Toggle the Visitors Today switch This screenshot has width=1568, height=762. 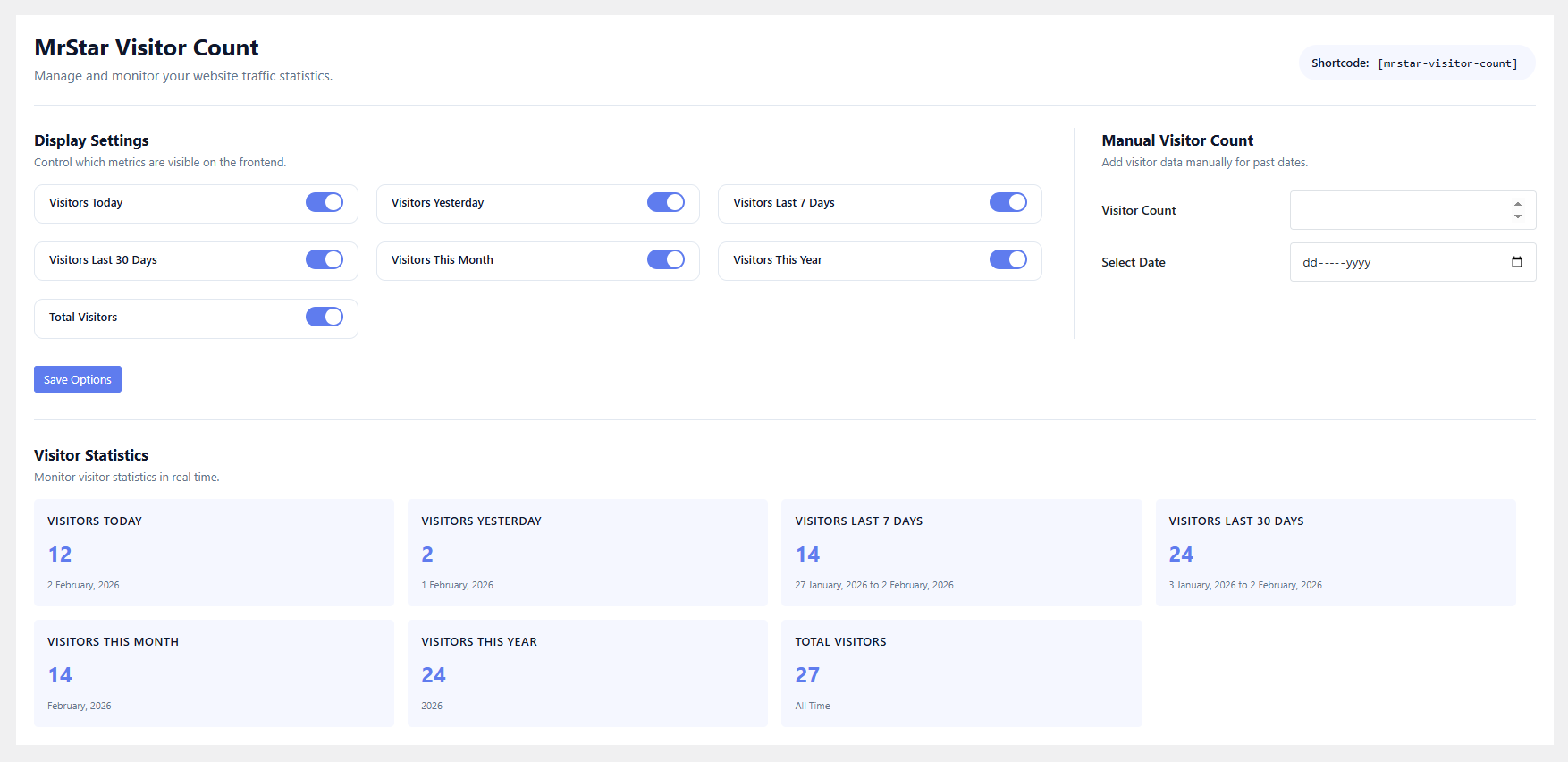[x=324, y=202]
